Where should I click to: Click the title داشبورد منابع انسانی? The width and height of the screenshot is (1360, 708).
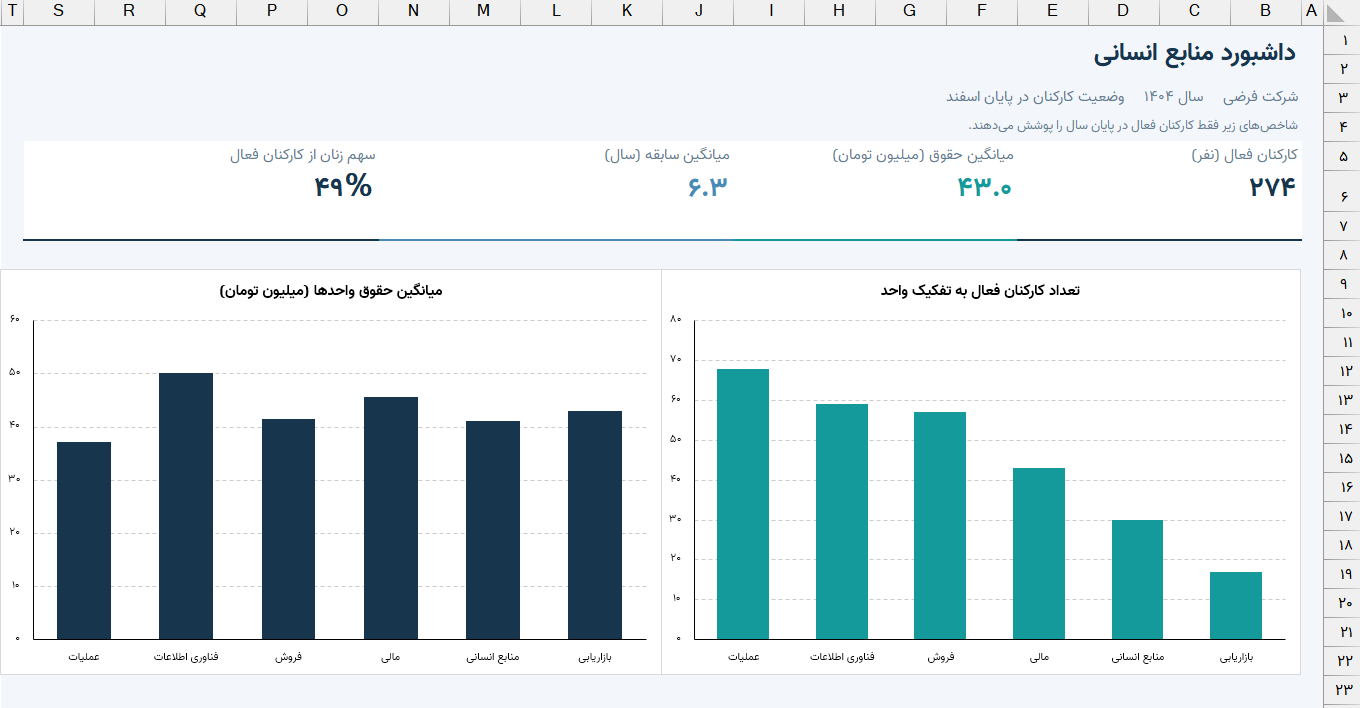coord(1195,53)
